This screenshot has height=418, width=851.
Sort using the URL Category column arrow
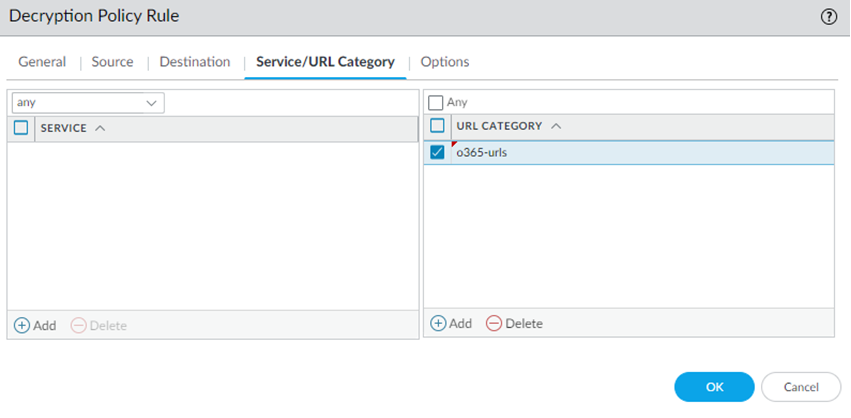click(556, 126)
